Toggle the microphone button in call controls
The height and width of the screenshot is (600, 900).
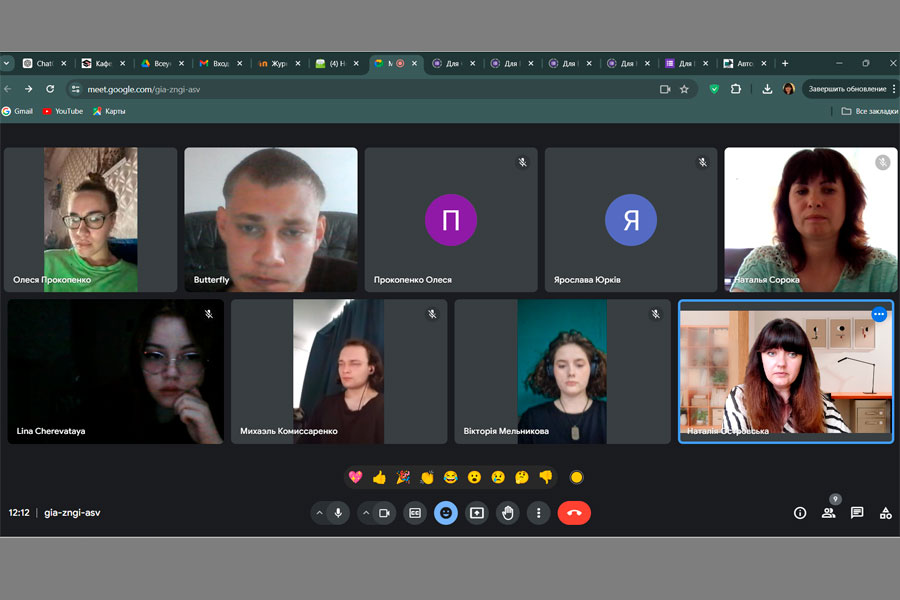click(338, 513)
